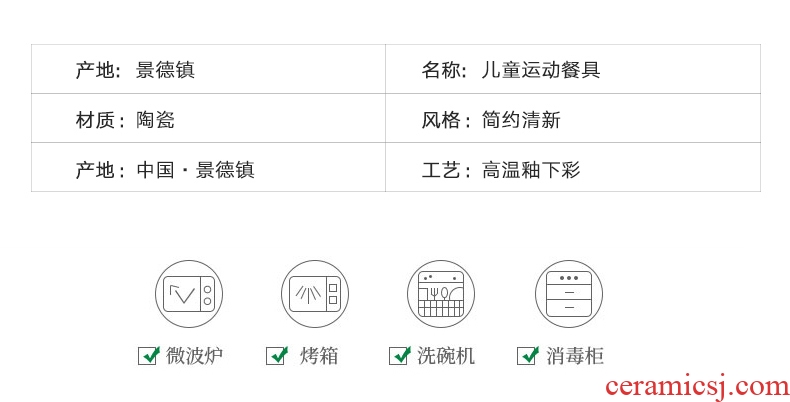The height and width of the screenshot is (402, 790).
Task: Select the 产地: 中国·景德镇 cell
Action: pyautogui.click(x=208, y=168)
